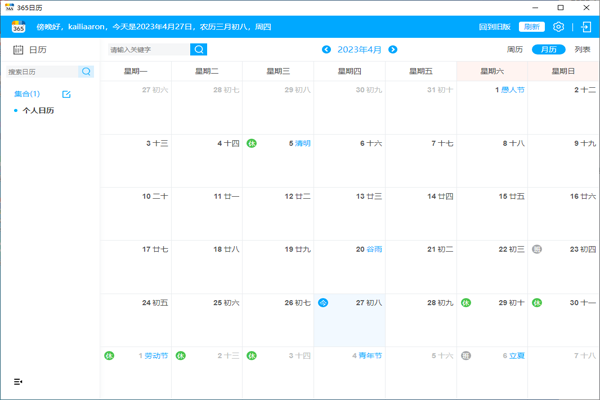Go to the next month arrow
This screenshot has width=600, height=400.
click(393, 49)
